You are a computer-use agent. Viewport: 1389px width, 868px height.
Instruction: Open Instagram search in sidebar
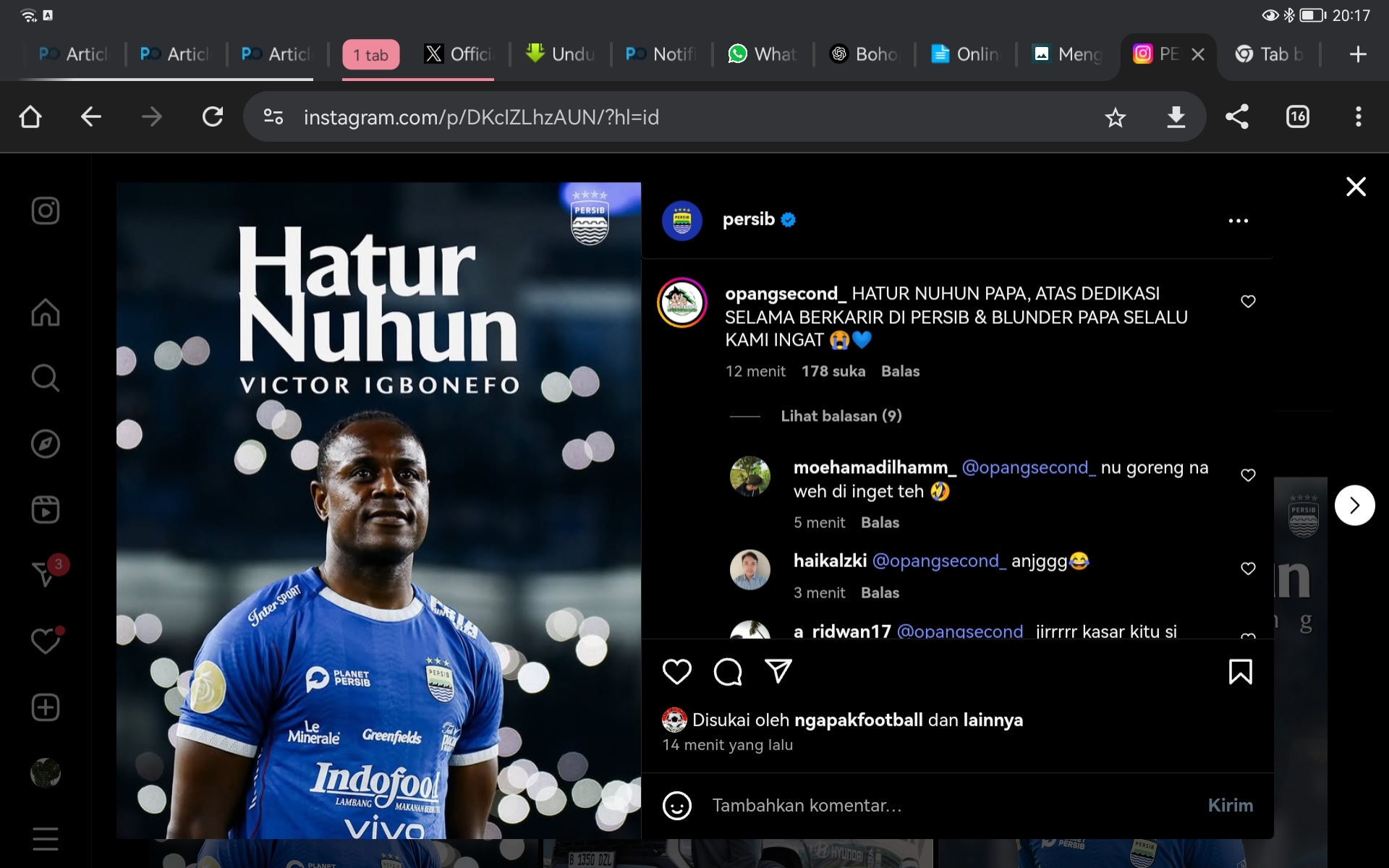[46, 378]
